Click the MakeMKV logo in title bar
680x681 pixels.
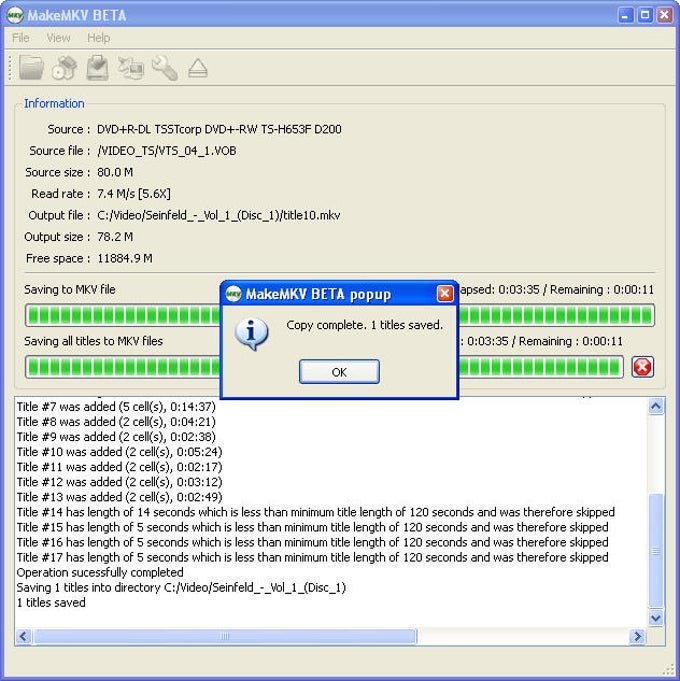[x=15, y=15]
